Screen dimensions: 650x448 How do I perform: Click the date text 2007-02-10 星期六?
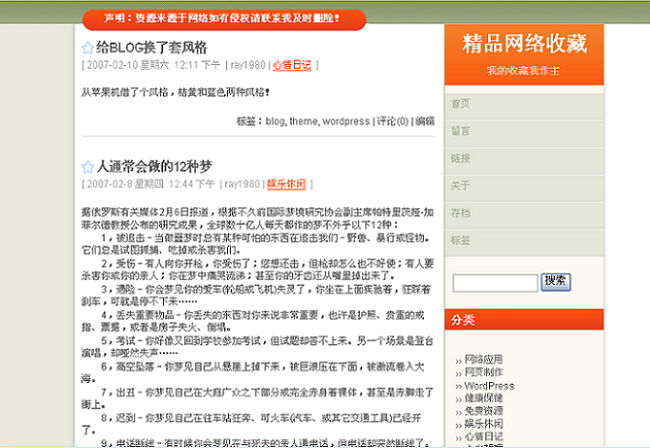pyautogui.click(x=128, y=65)
